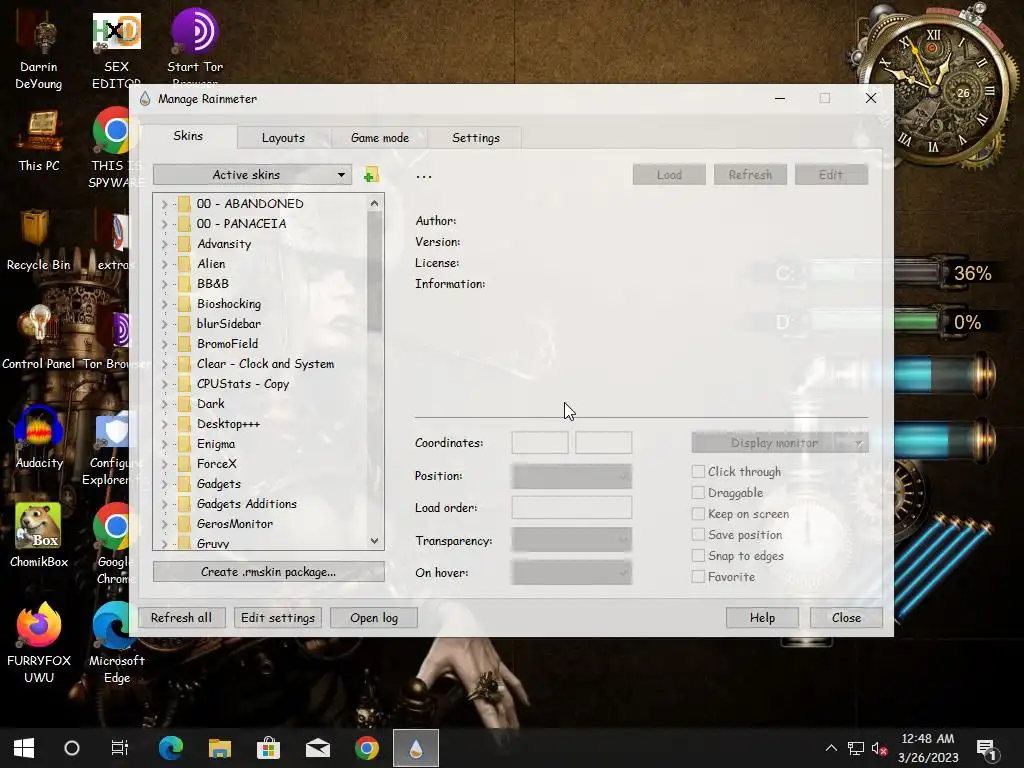This screenshot has height=768, width=1024.
Task: Open the Display monitor dropdown
Action: [x=780, y=443]
